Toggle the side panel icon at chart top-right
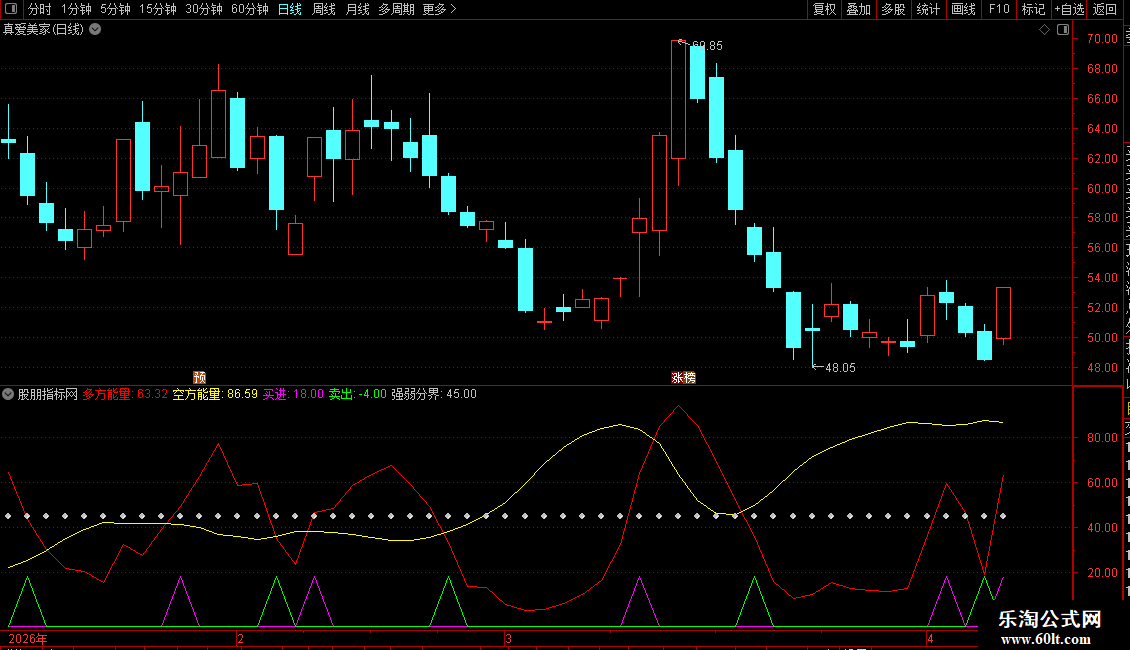 (1063, 30)
